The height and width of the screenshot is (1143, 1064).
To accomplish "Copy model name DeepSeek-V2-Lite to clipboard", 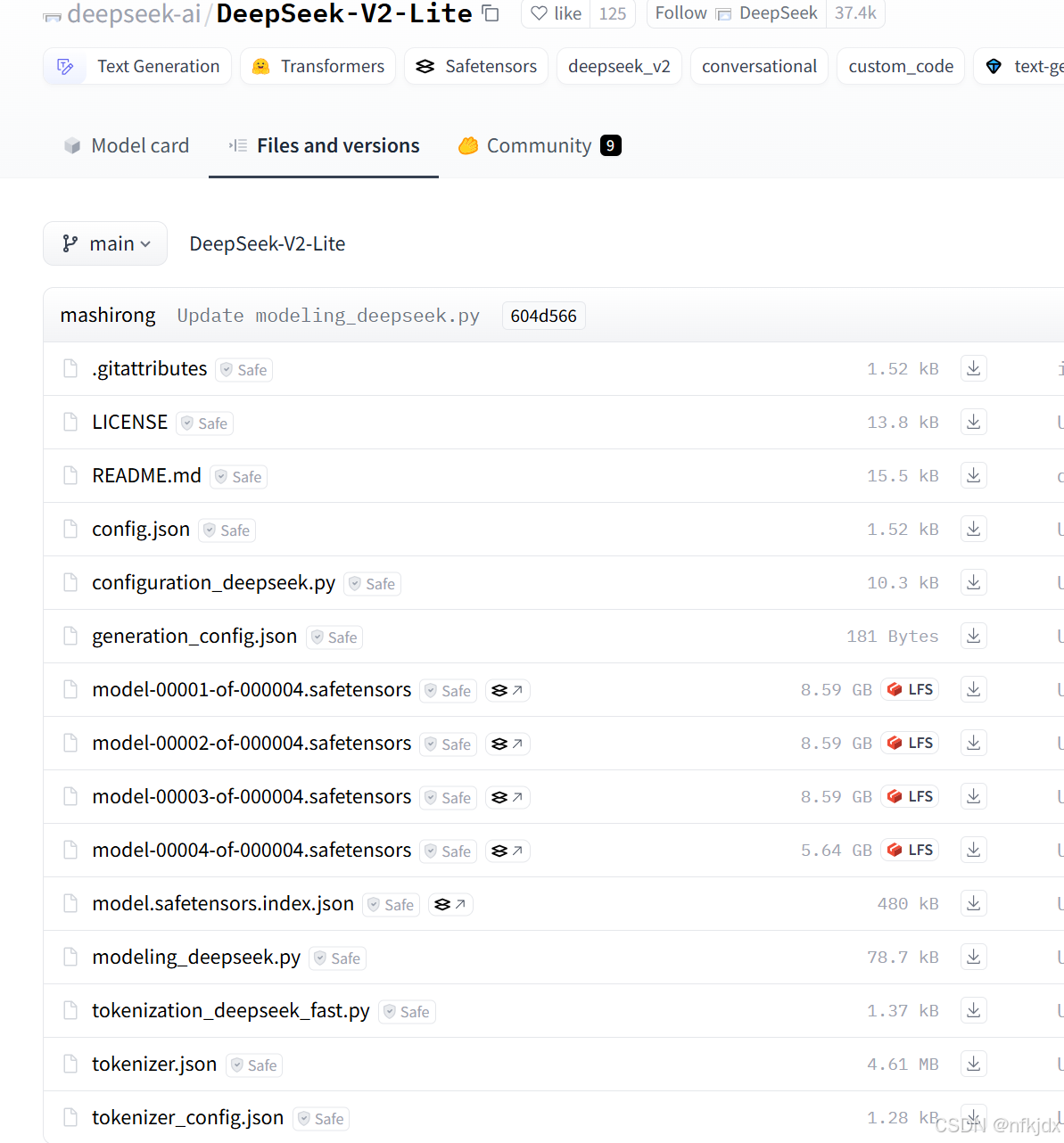I will (491, 13).
